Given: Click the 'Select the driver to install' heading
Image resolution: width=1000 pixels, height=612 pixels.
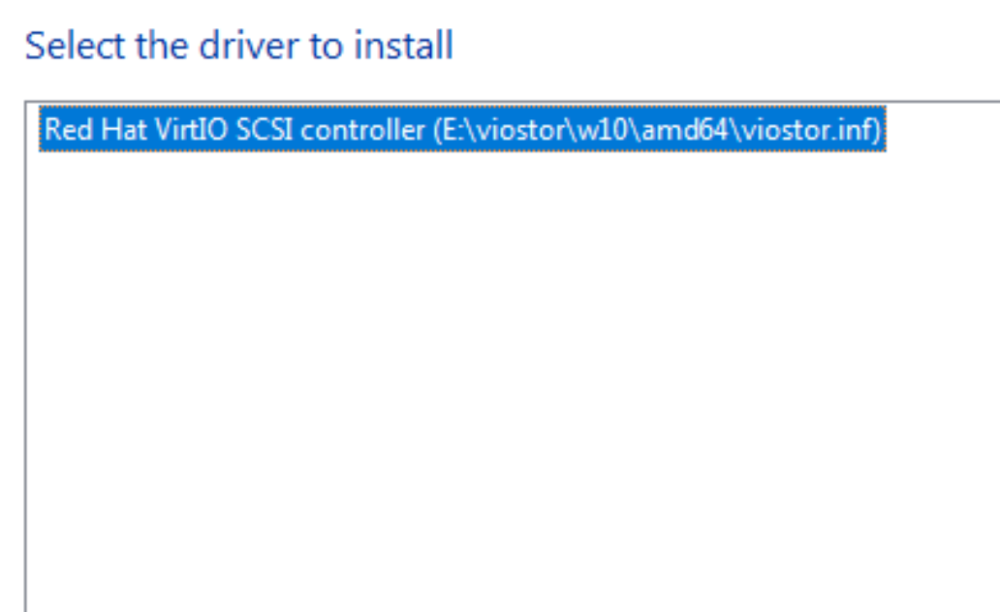Looking at the screenshot, I should click(x=239, y=46).
